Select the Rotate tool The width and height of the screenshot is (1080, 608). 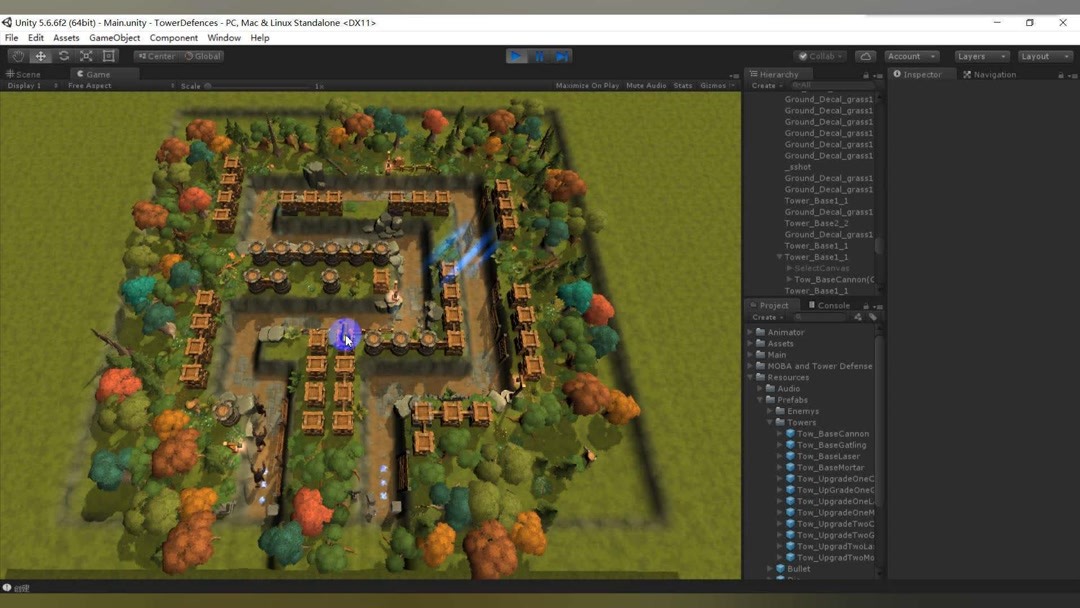(x=62, y=56)
